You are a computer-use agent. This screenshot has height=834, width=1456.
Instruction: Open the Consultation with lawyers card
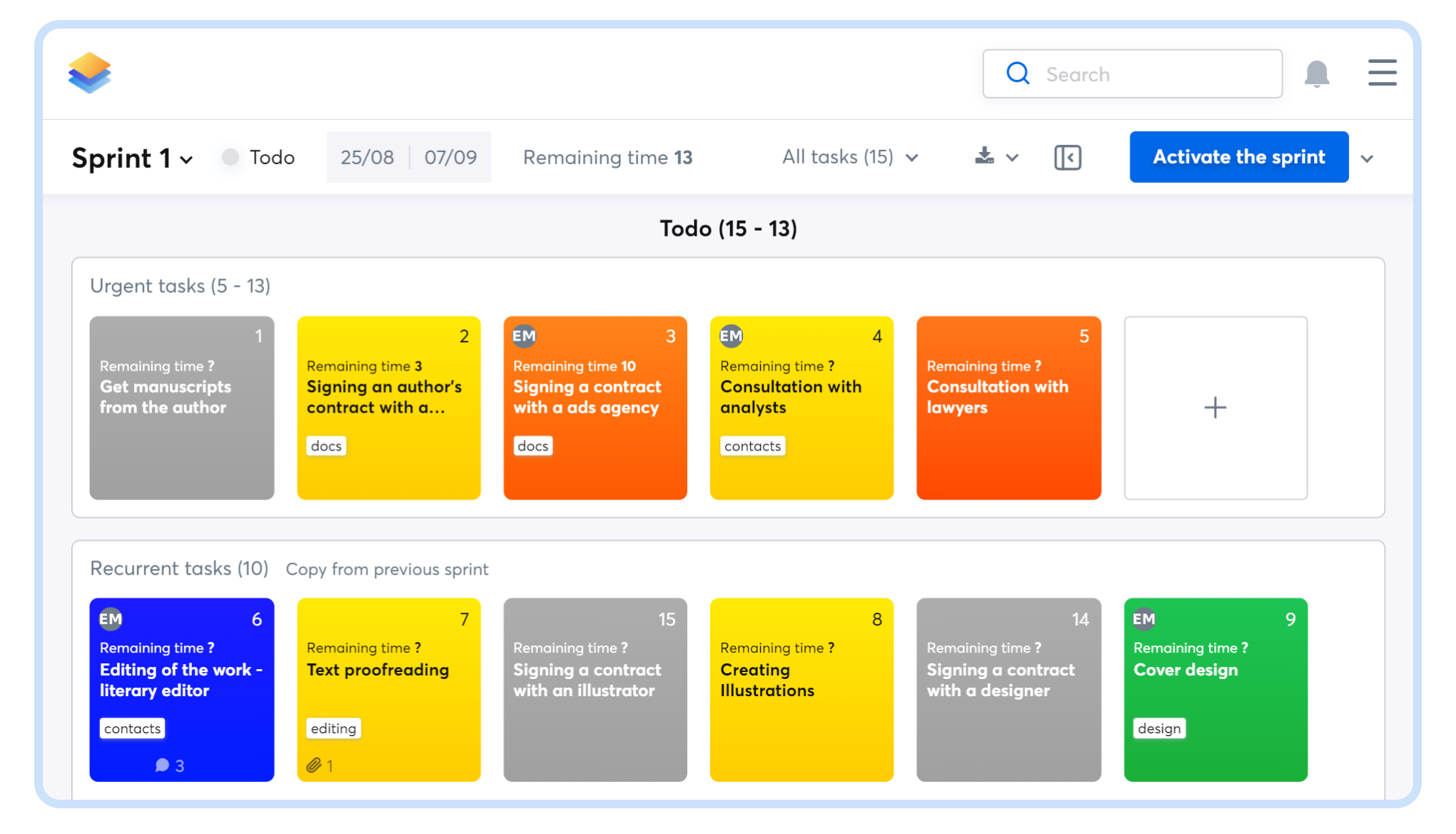(x=1008, y=408)
